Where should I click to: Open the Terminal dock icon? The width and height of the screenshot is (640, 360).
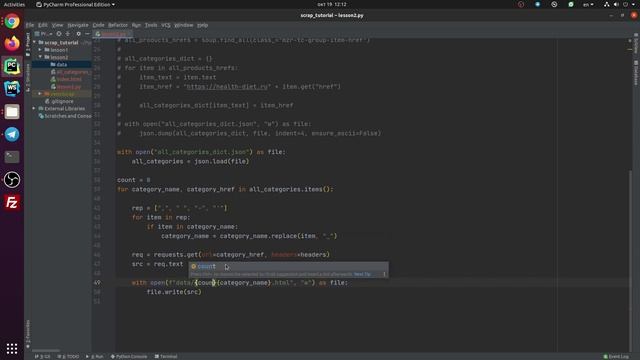coord(12,157)
